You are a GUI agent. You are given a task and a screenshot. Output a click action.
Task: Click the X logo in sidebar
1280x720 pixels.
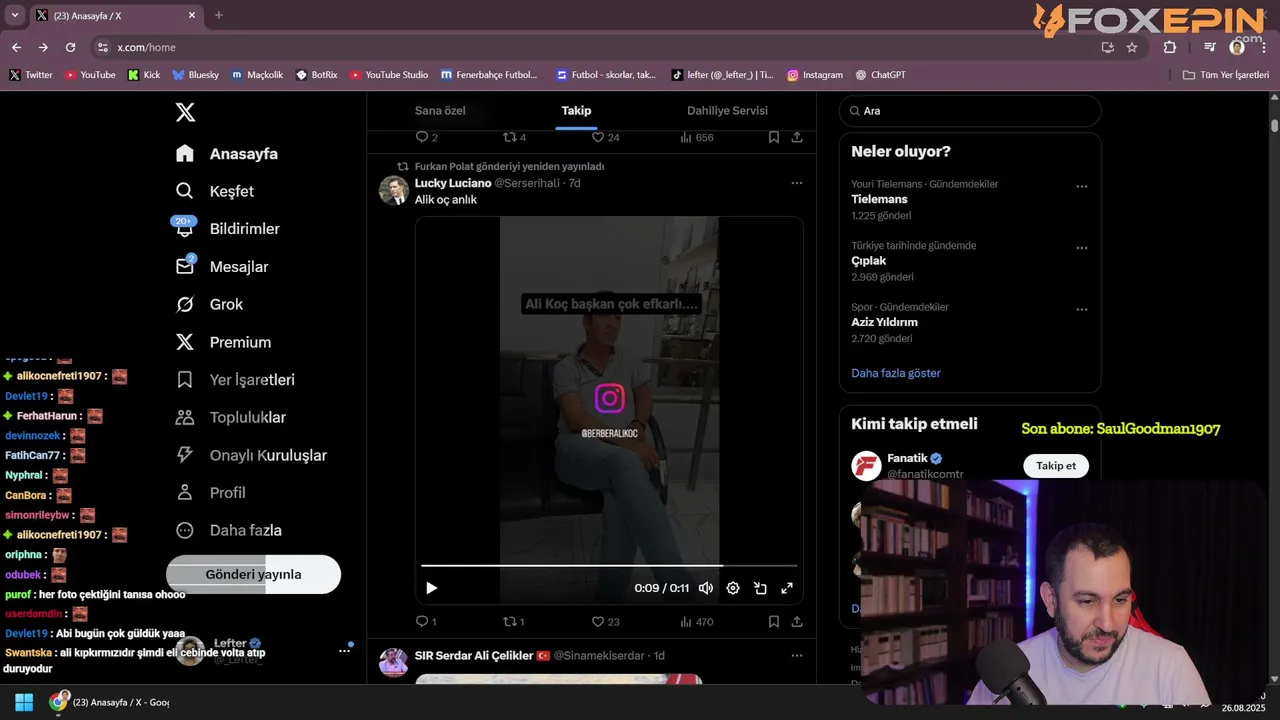(185, 112)
